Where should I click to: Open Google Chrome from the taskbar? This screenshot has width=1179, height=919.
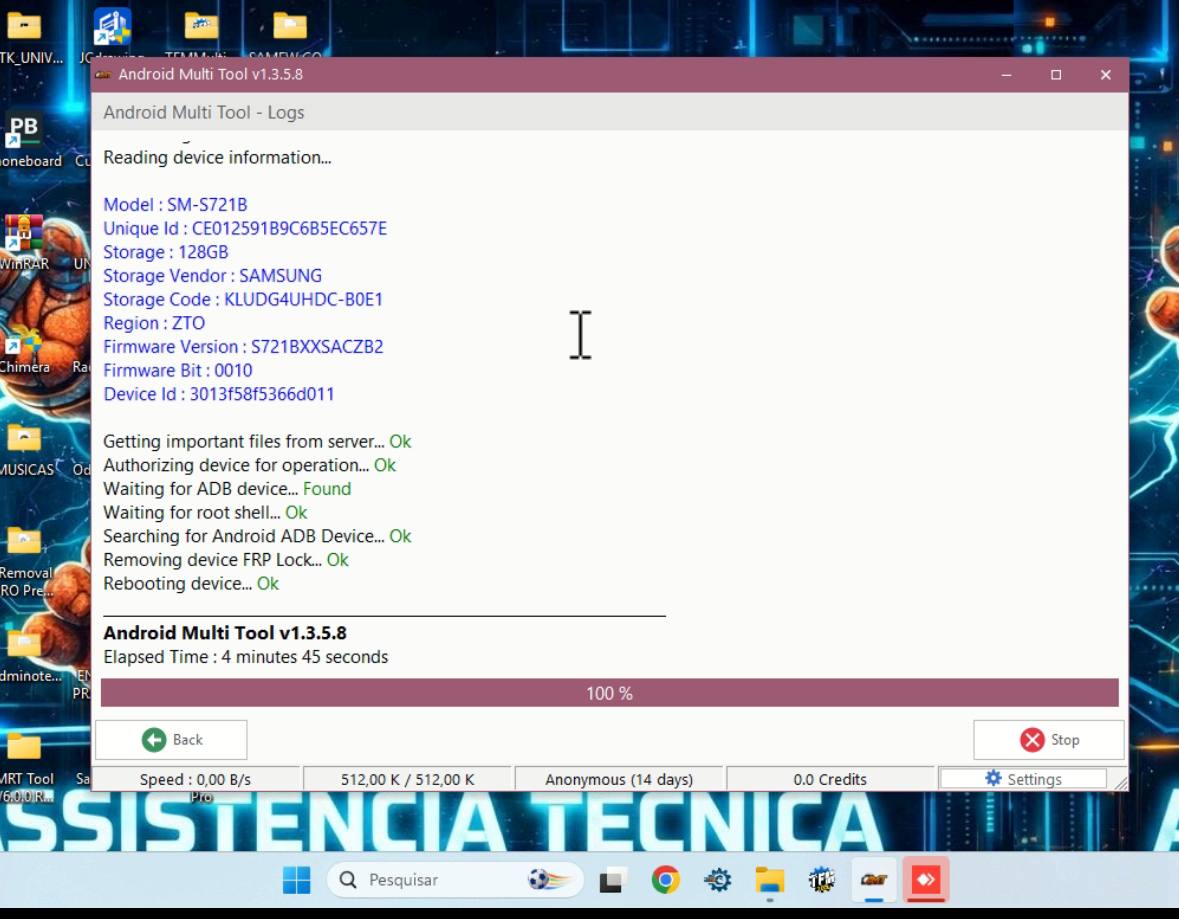(665, 880)
